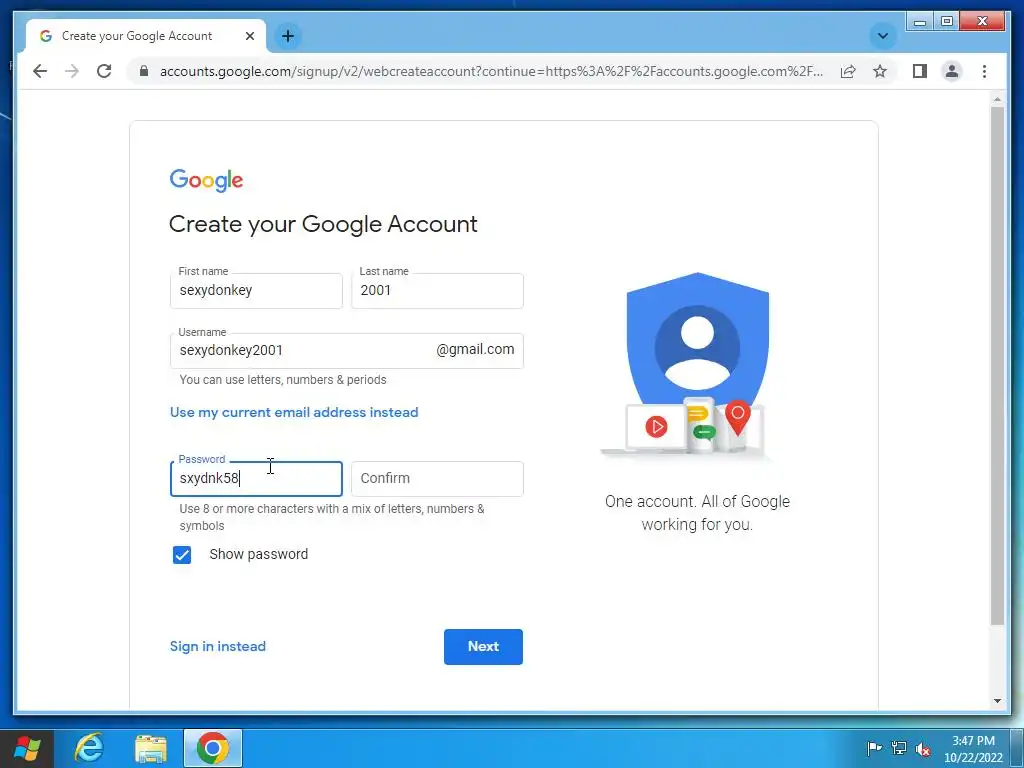Bookmark this page with the star icon
Screen dimensions: 1024x768
(880, 71)
